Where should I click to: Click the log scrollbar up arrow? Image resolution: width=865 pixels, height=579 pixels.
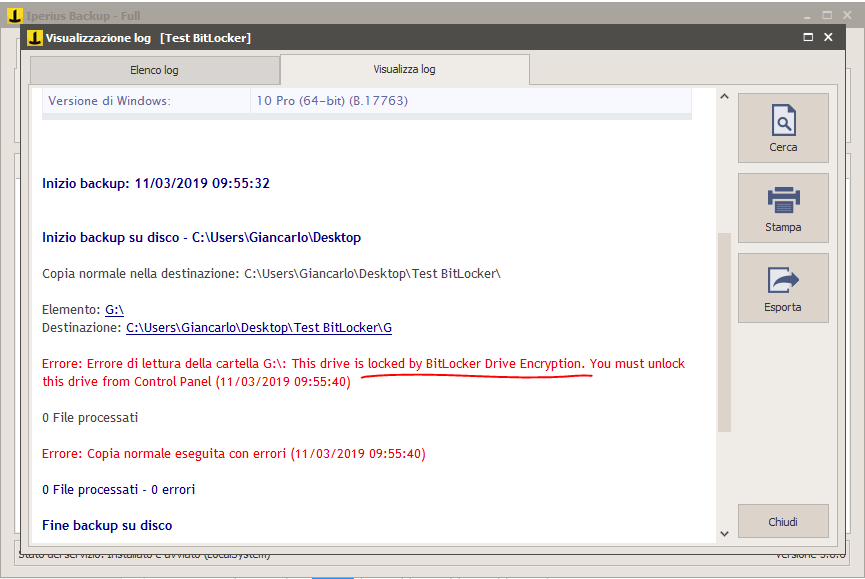point(724,96)
